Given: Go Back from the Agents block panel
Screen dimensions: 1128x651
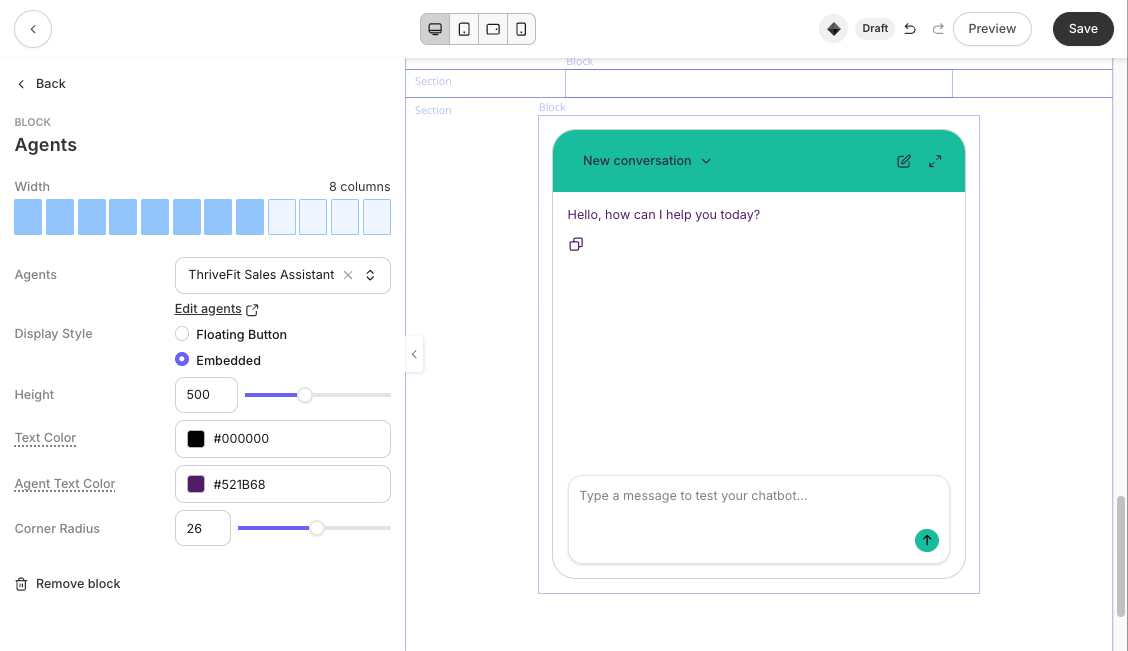Looking at the screenshot, I should (x=41, y=83).
